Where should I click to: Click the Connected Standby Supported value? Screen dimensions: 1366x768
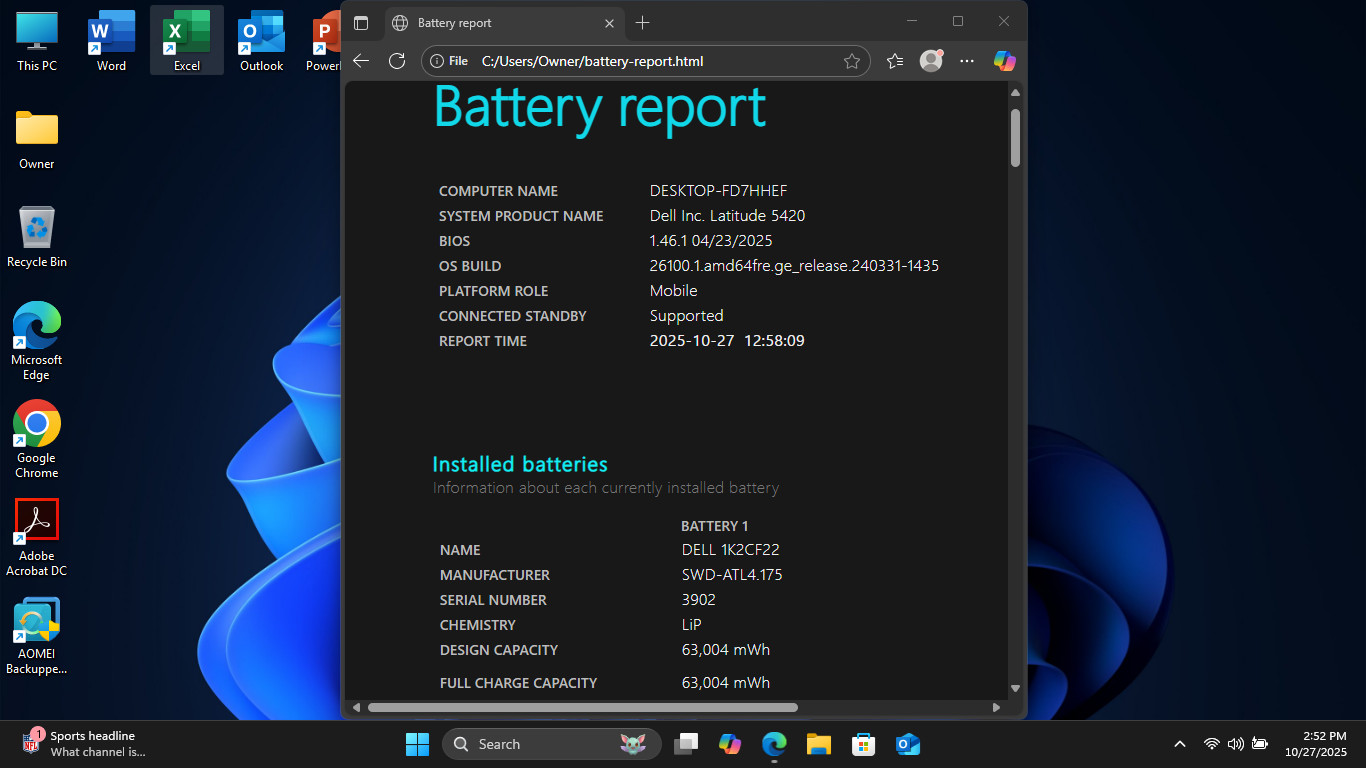pyautogui.click(x=686, y=316)
